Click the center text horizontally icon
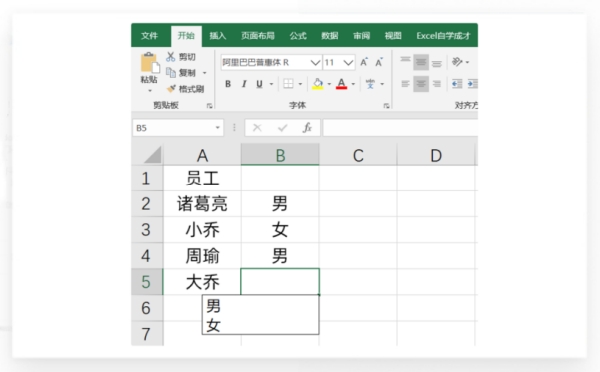The height and width of the screenshot is (372, 600). click(x=421, y=84)
